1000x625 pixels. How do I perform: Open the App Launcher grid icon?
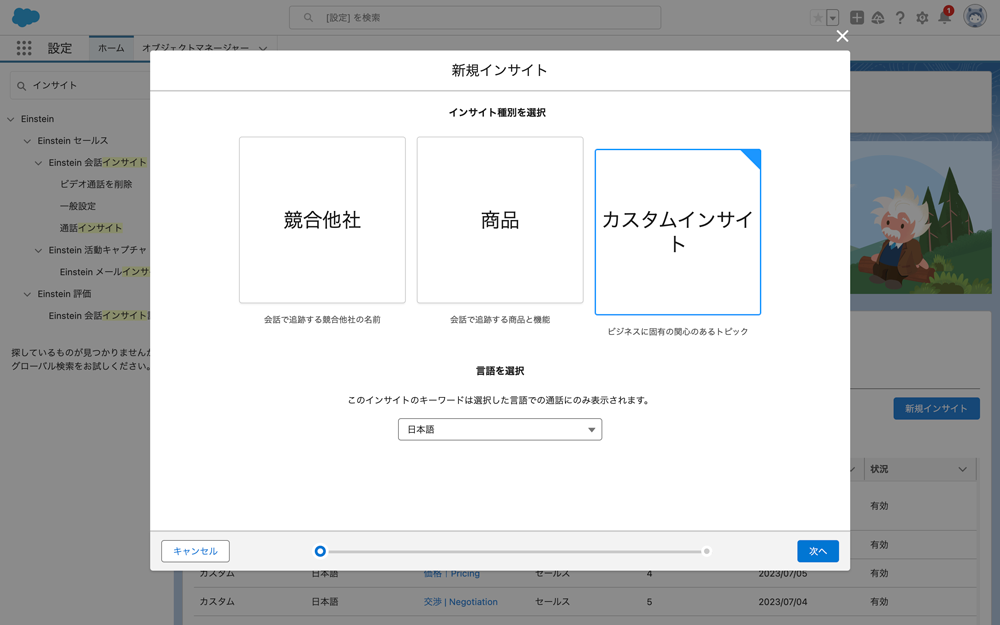(24, 48)
